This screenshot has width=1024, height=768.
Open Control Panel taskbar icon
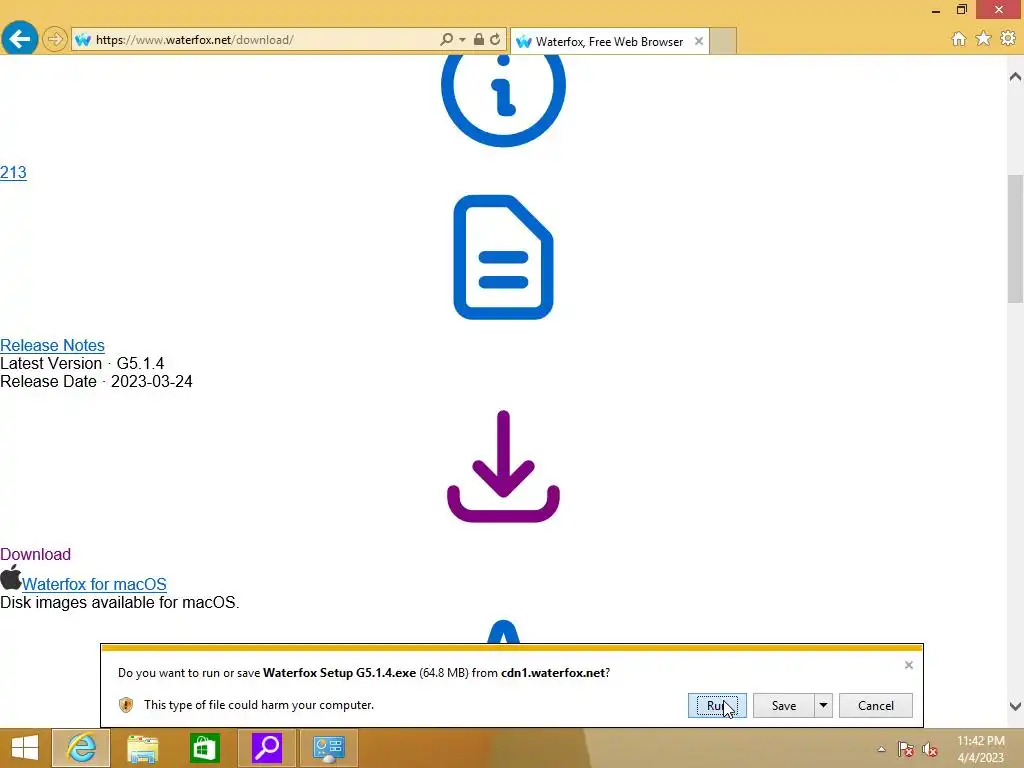click(x=328, y=748)
